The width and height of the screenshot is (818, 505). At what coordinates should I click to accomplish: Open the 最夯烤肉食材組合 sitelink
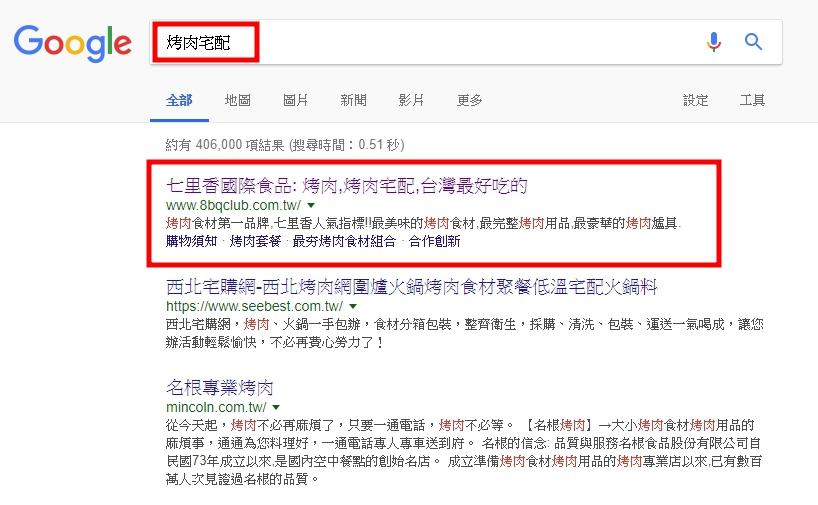344,241
